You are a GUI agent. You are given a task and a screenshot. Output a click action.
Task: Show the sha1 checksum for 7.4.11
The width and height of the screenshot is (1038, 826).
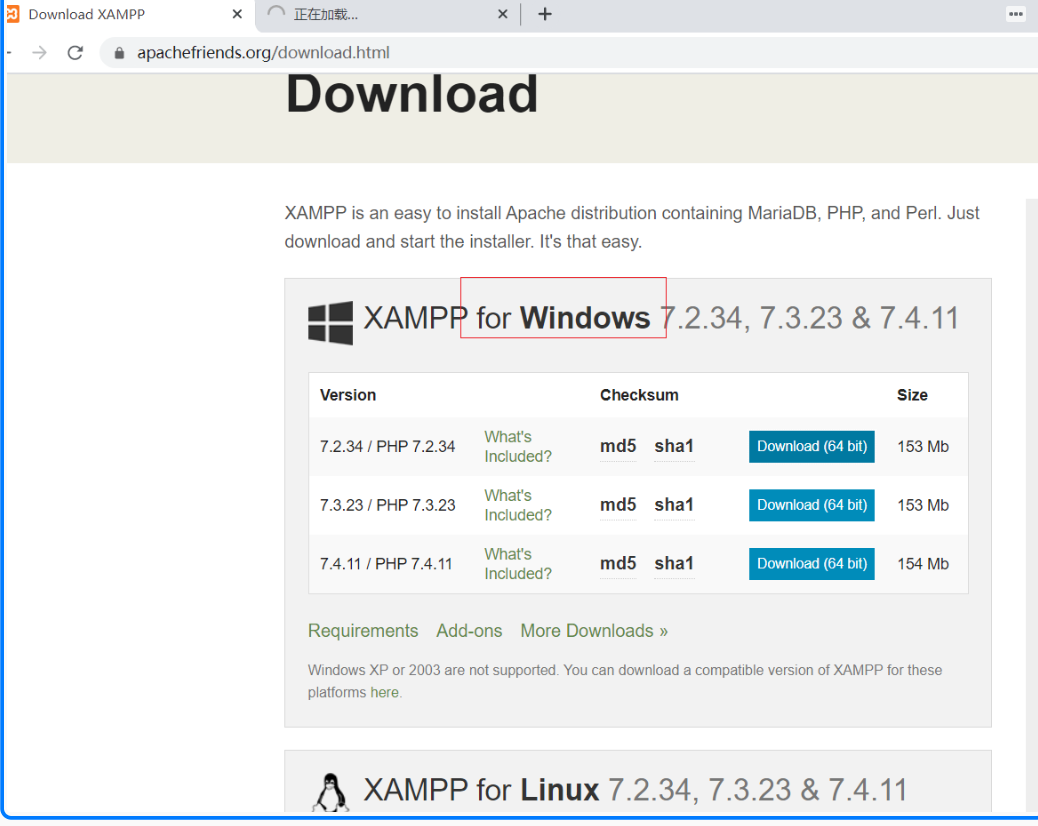click(x=674, y=564)
